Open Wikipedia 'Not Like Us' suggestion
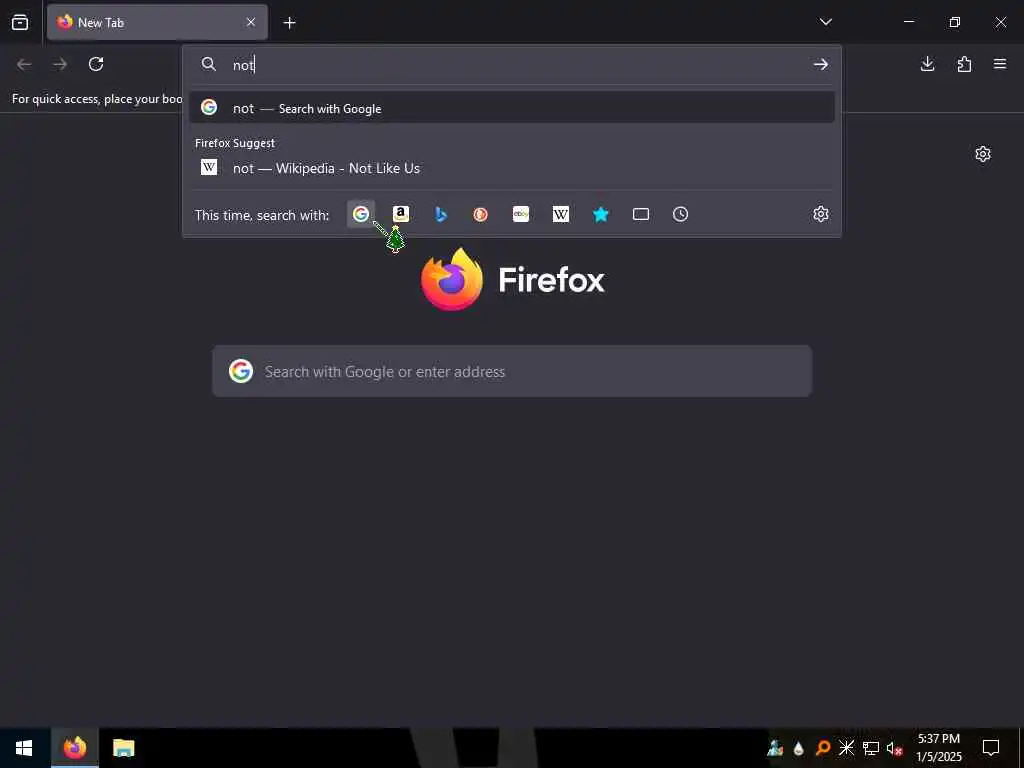 [x=512, y=168]
